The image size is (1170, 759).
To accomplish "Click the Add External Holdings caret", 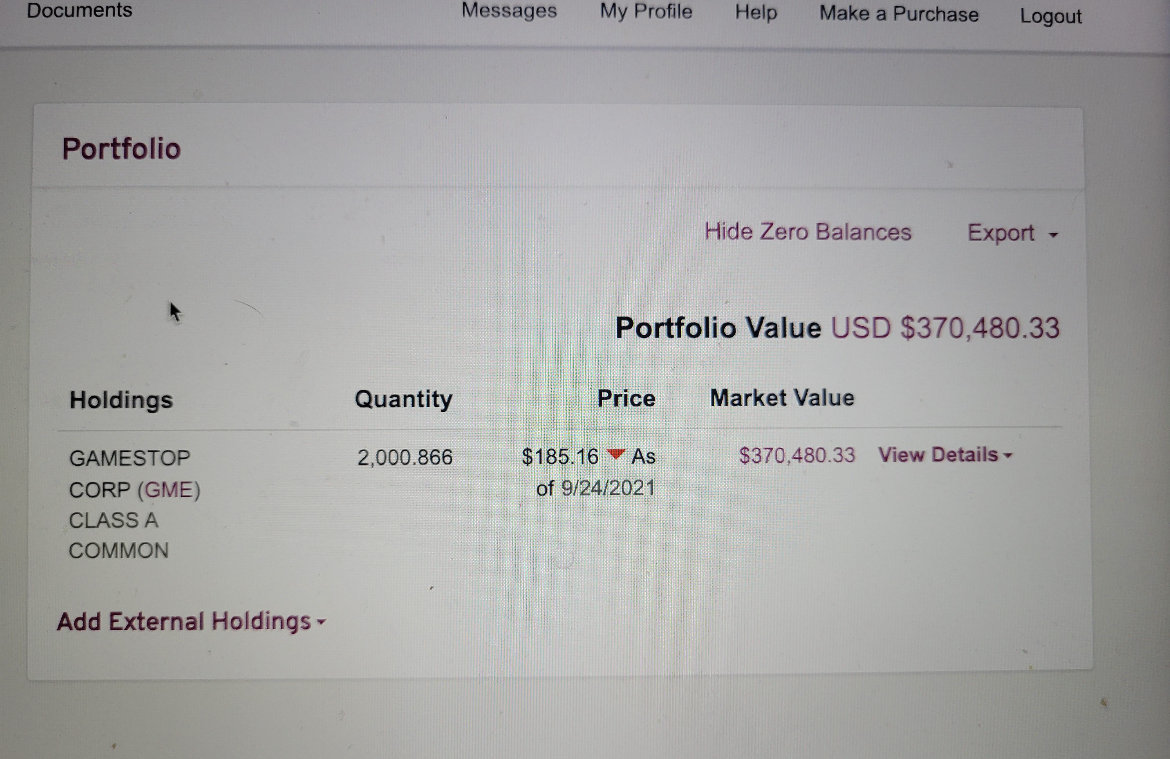I will click(x=321, y=622).
